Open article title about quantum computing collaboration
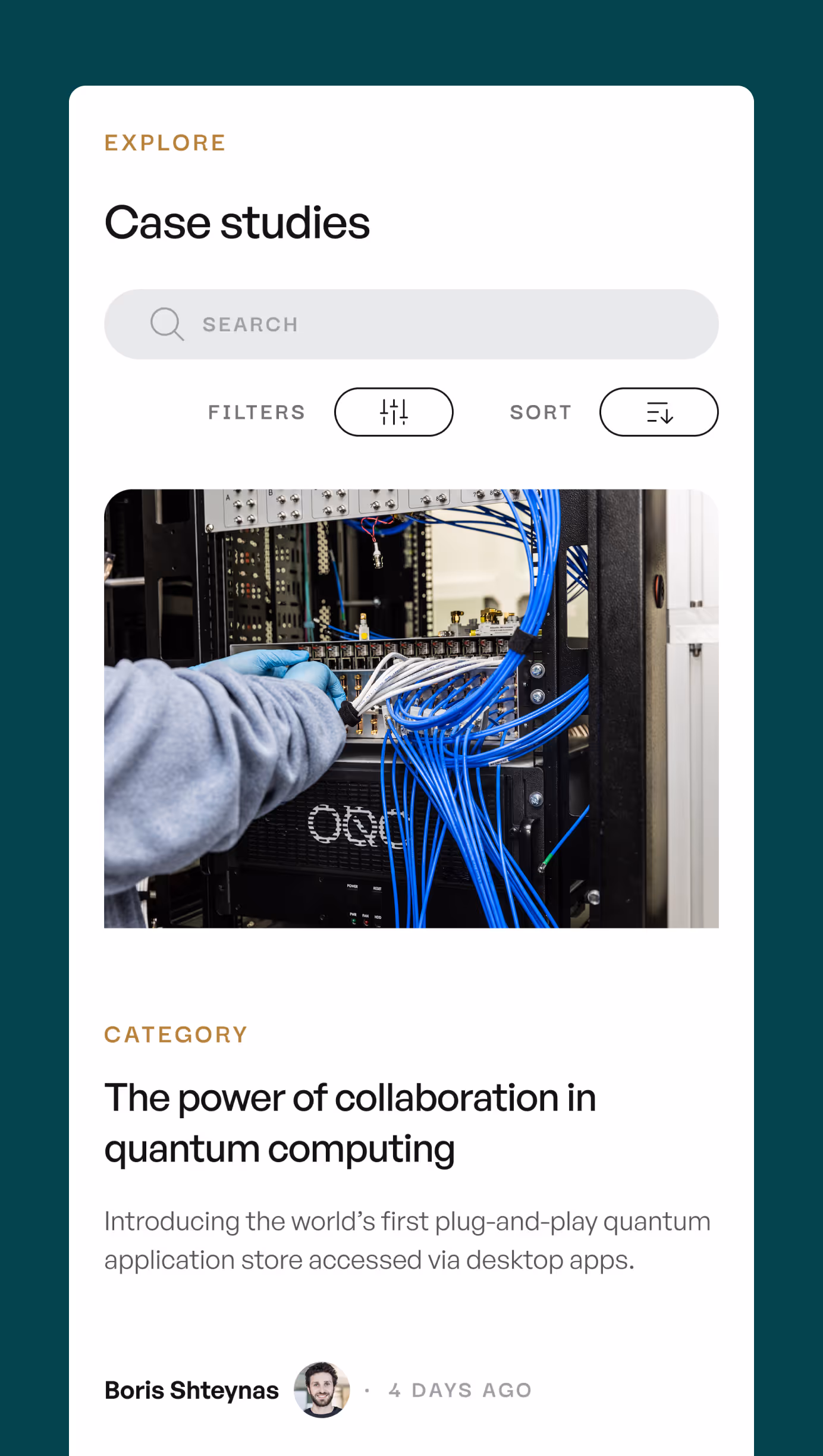 pos(350,1123)
